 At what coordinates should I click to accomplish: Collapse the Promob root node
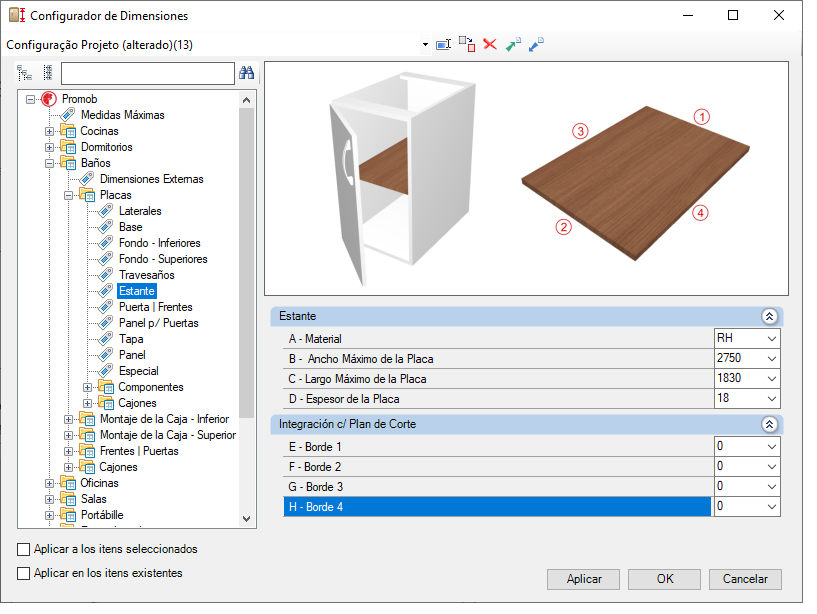(x=30, y=99)
